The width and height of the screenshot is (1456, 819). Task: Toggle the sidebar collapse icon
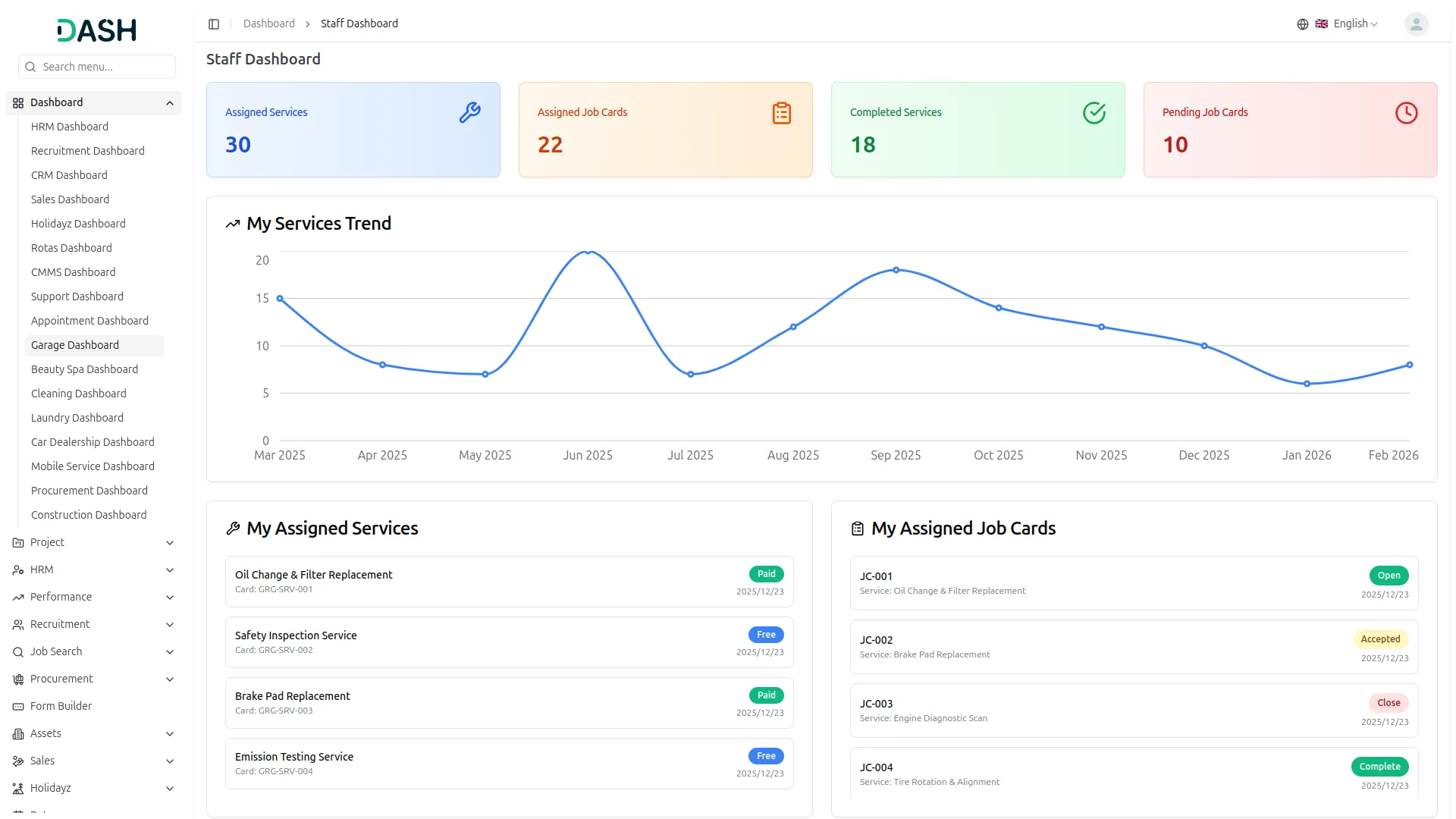pyautogui.click(x=214, y=24)
